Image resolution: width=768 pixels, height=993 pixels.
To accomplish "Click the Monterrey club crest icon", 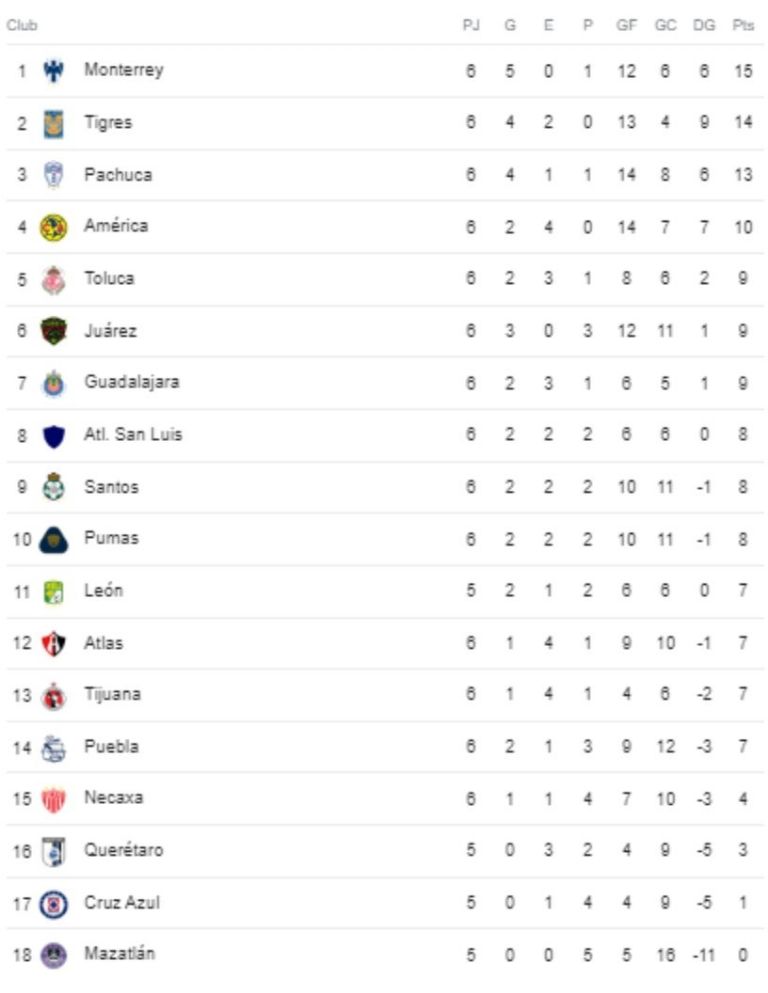I will (53, 70).
